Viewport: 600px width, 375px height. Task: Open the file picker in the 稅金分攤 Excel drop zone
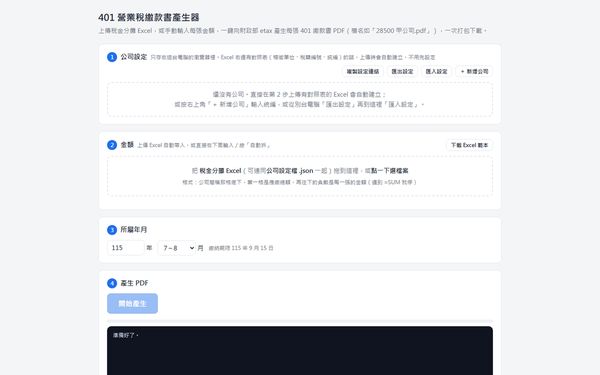coord(300,176)
